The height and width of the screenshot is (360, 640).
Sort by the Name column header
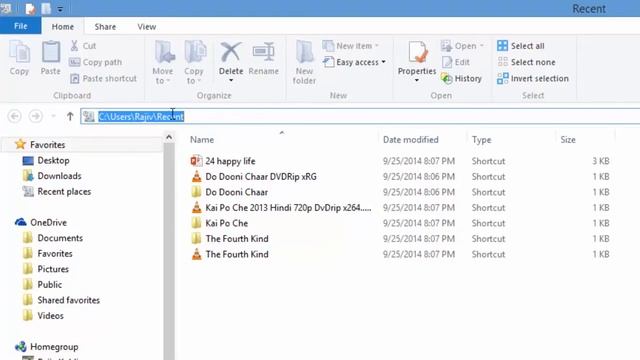click(x=202, y=140)
